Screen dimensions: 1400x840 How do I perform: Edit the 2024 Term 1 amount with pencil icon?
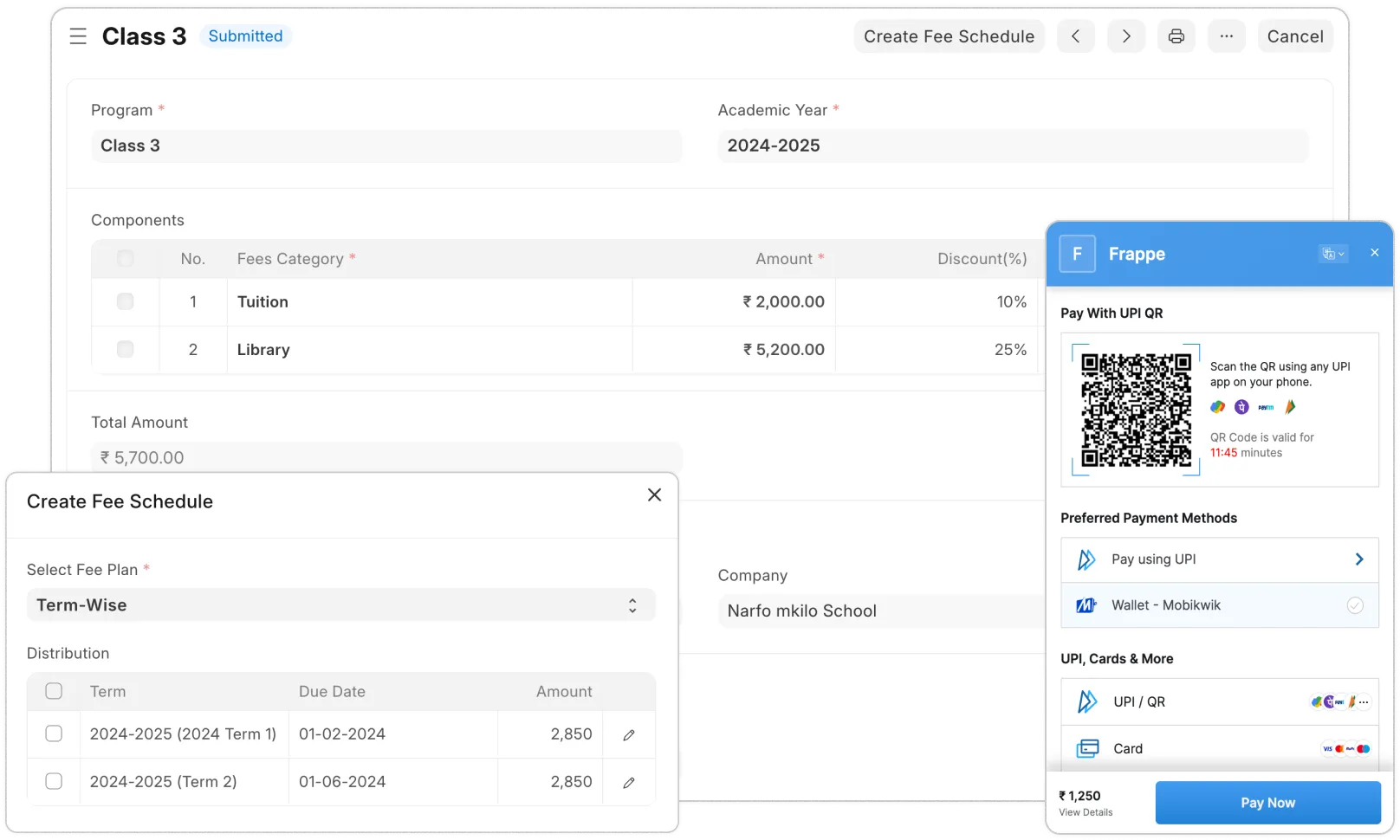click(628, 733)
